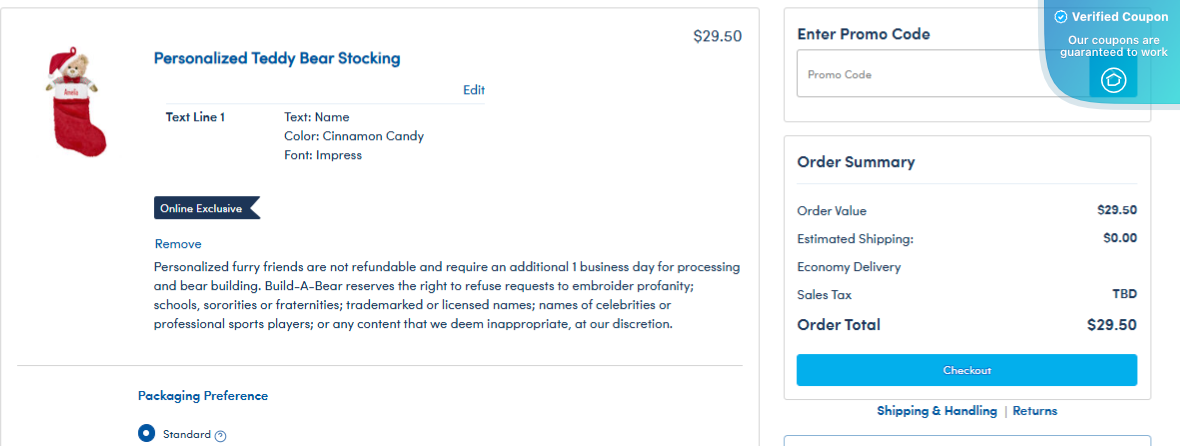Edit the stocking personalization details

(x=474, y=90)
